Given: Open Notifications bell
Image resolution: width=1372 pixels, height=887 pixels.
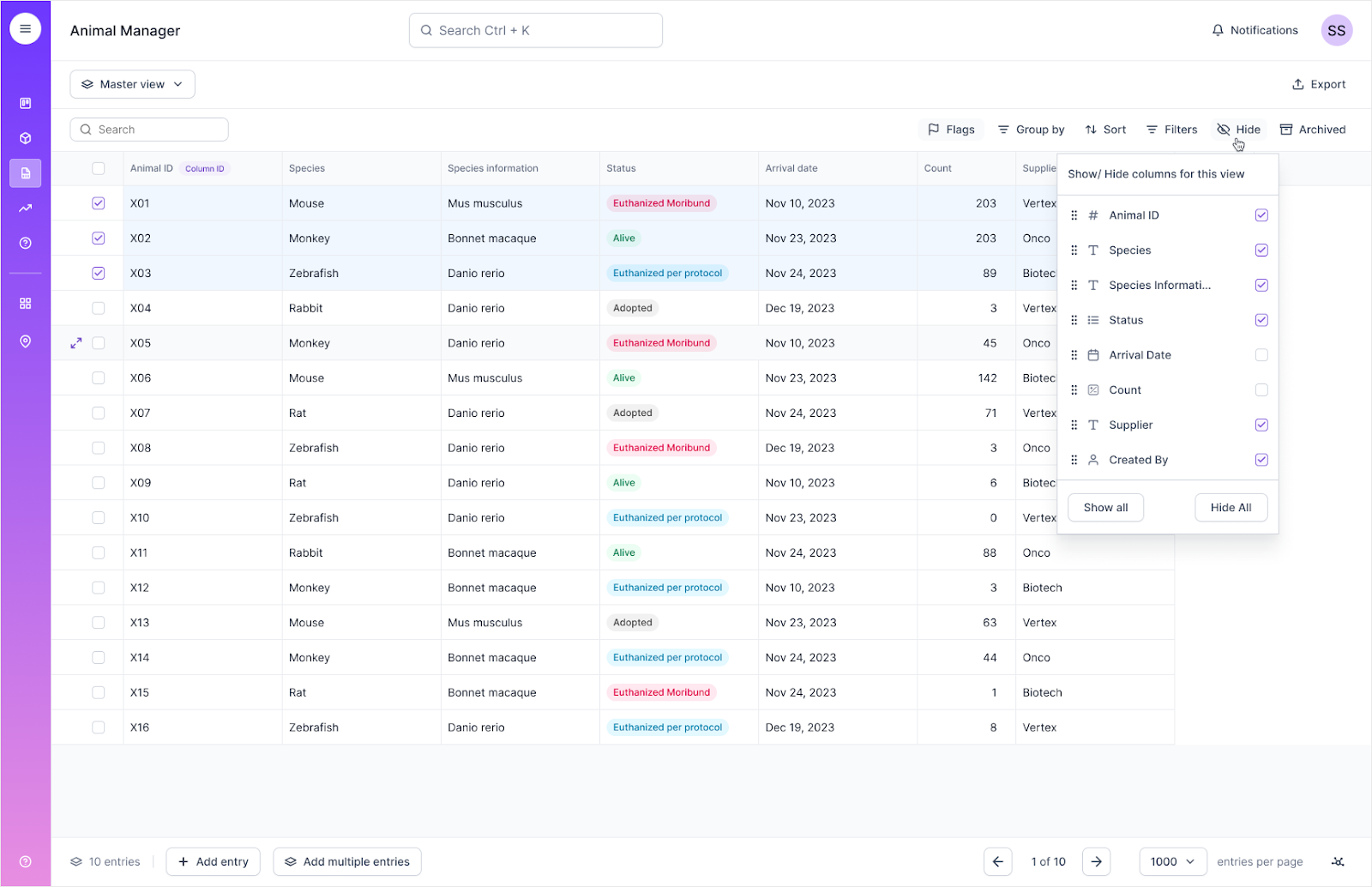Looking at the screenshot, I should 1255,30.
